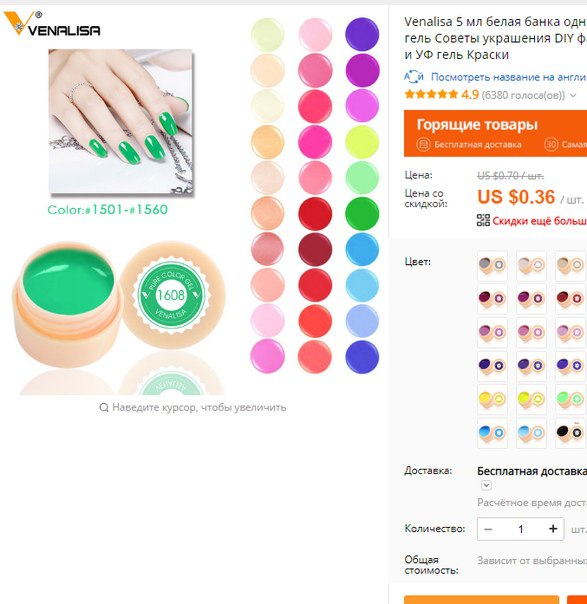Click the quantity input field

click(x=520, y=529)
